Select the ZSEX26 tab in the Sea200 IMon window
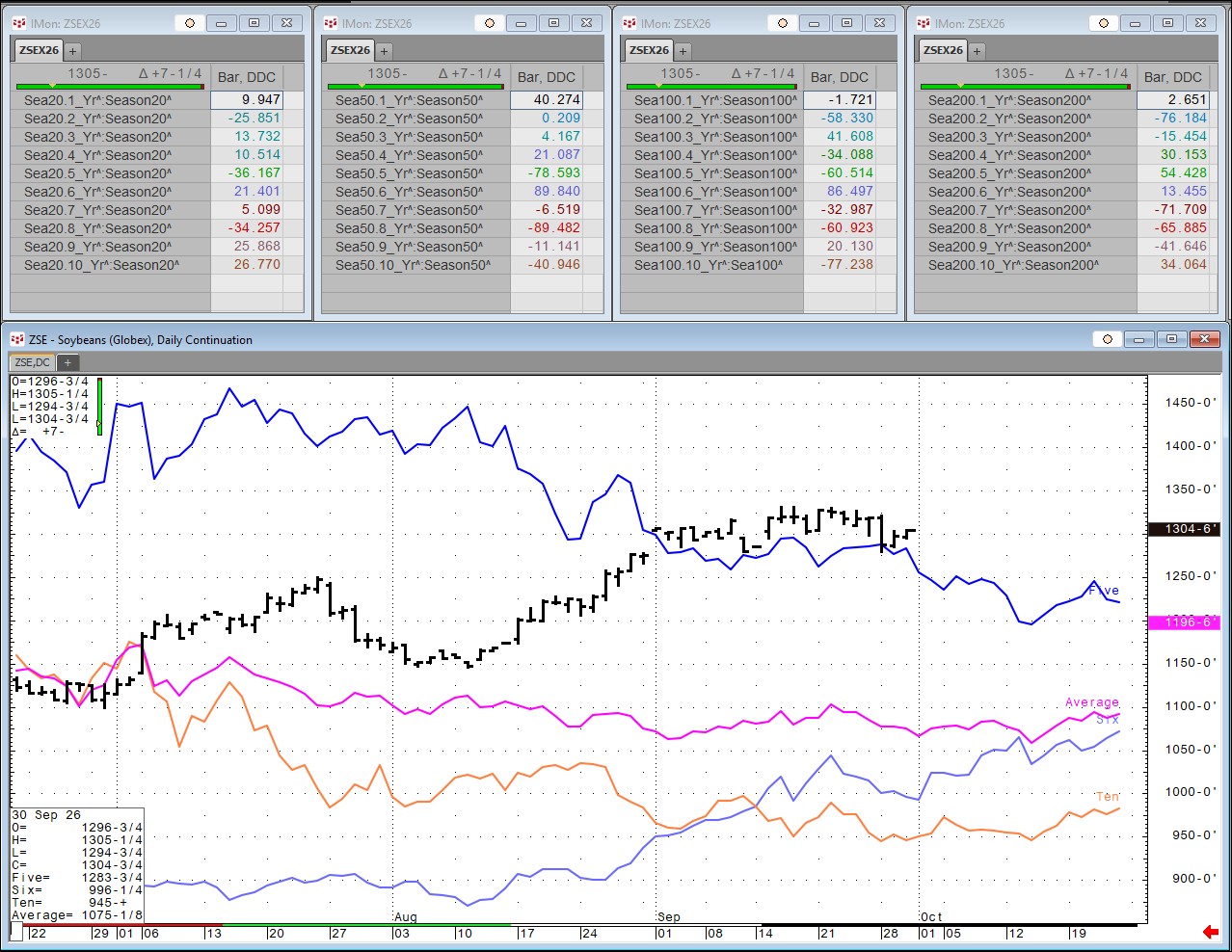1232x952 pixels. click(943, 50)
